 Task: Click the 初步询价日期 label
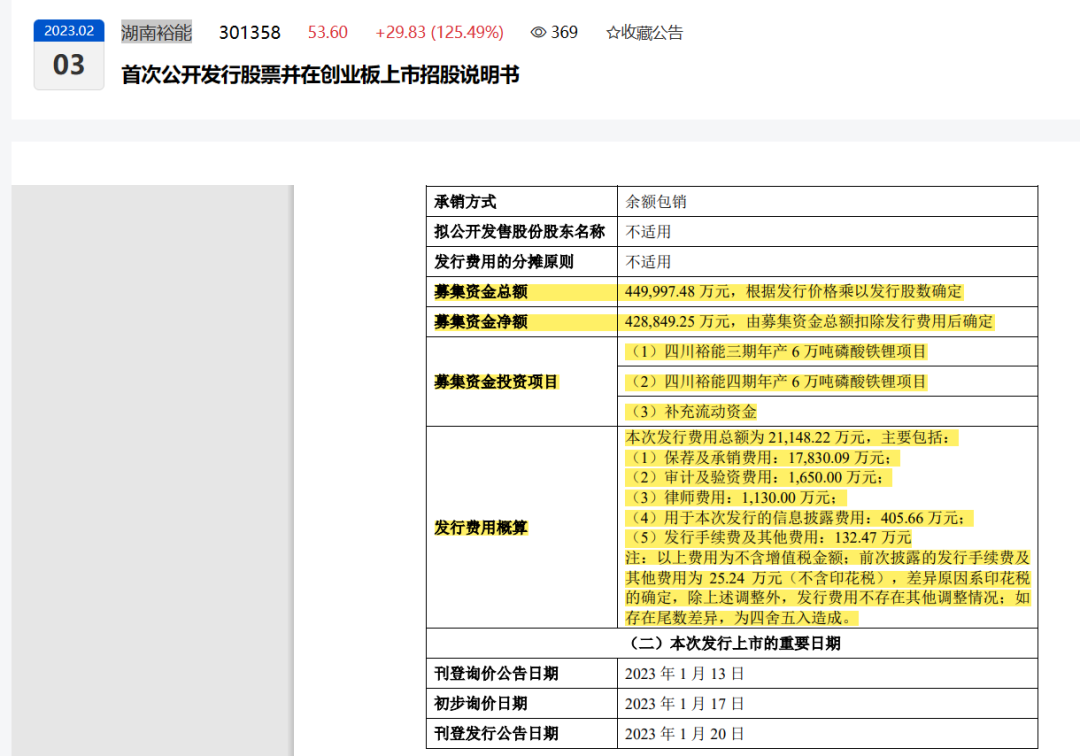pos(481,704)
